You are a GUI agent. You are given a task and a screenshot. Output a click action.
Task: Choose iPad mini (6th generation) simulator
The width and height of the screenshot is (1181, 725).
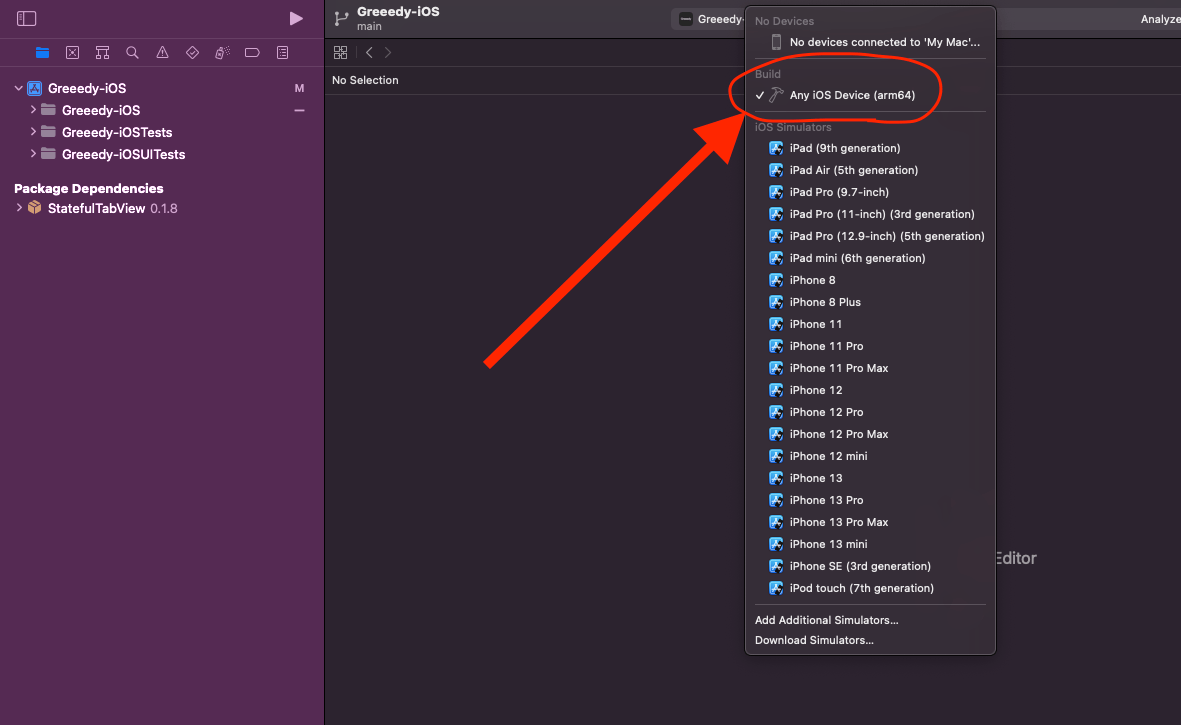pos(870,258)
